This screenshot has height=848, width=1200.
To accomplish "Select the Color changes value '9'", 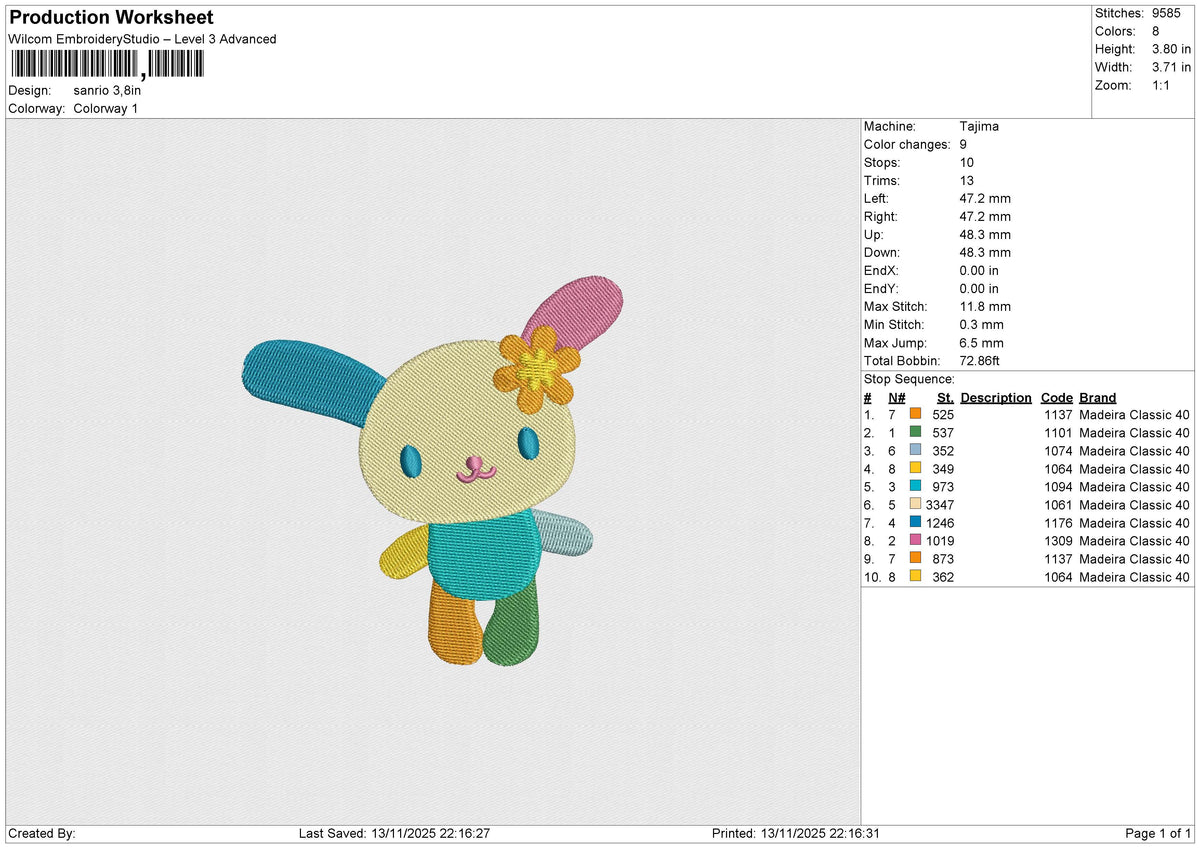I will coord(963,144).
